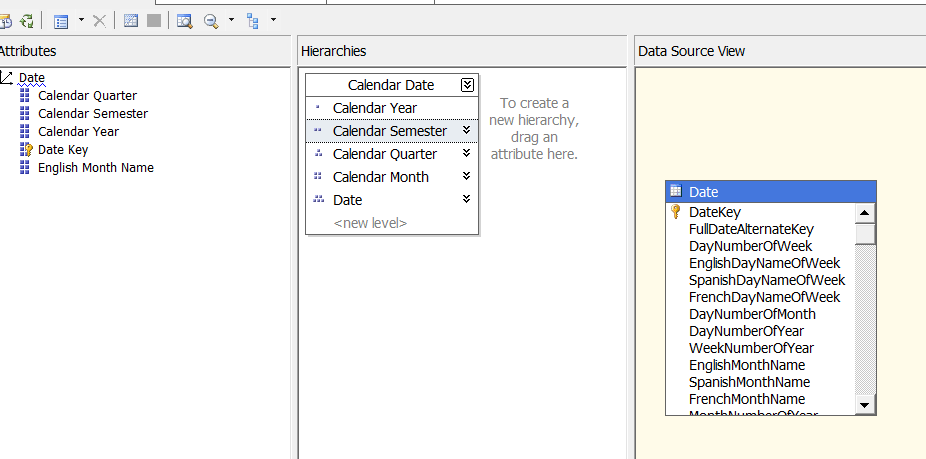This screenshot has height=459, width=926.
Task: Expand the Calendar Quarter level chevron
Action: click(x=467, y=153)
